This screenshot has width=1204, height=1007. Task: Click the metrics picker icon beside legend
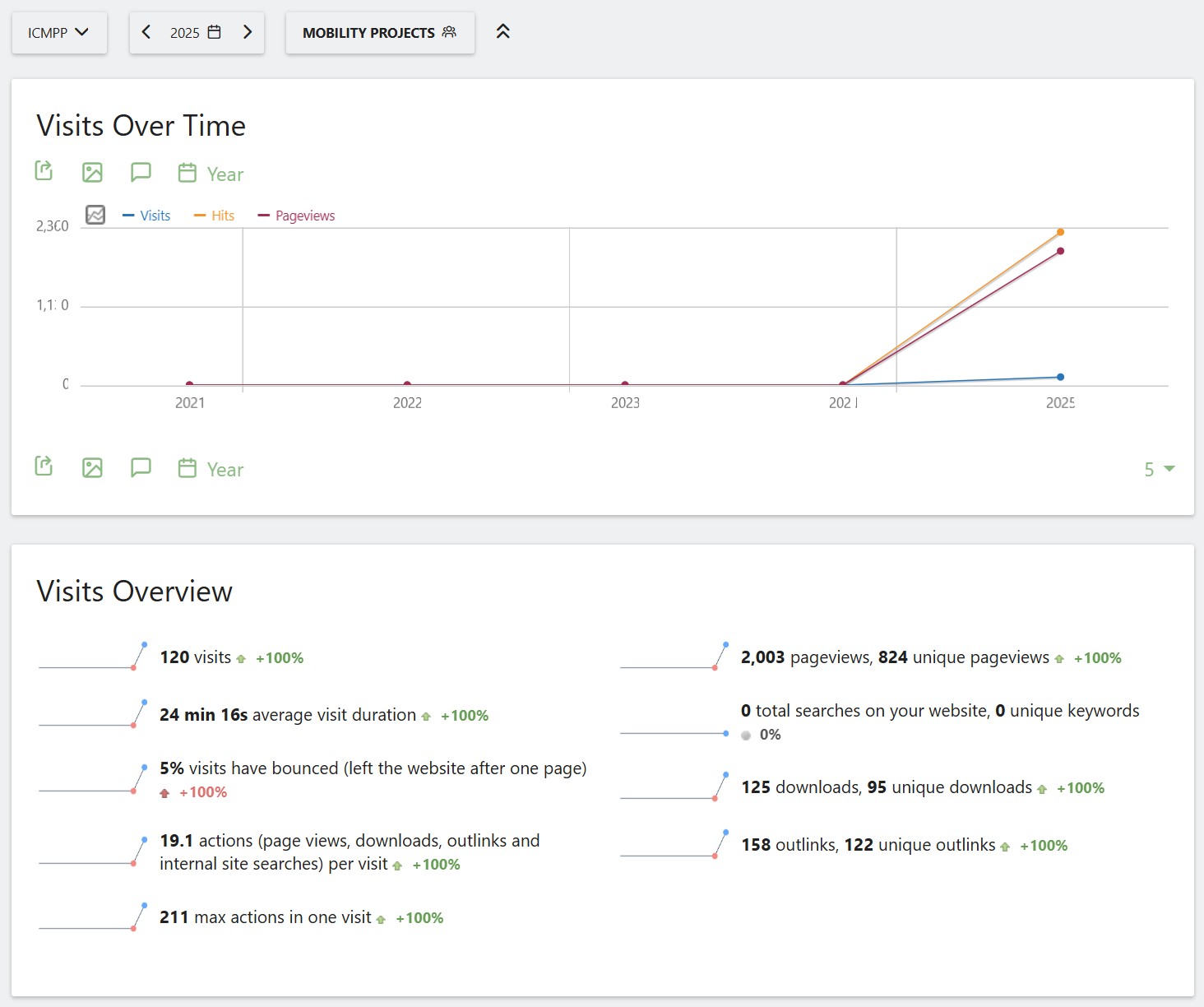coord(95,215)
